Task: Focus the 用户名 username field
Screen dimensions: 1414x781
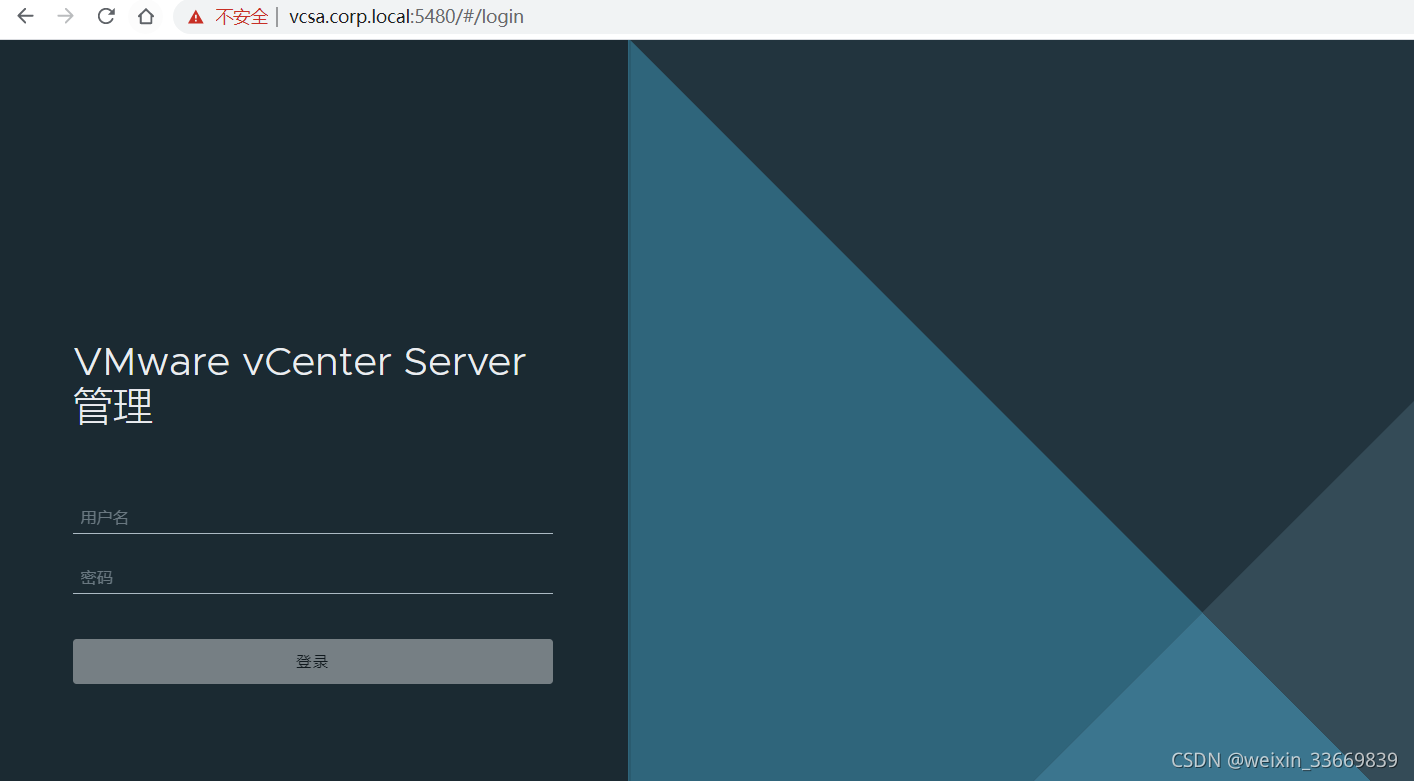Action: tap(313, 518)
